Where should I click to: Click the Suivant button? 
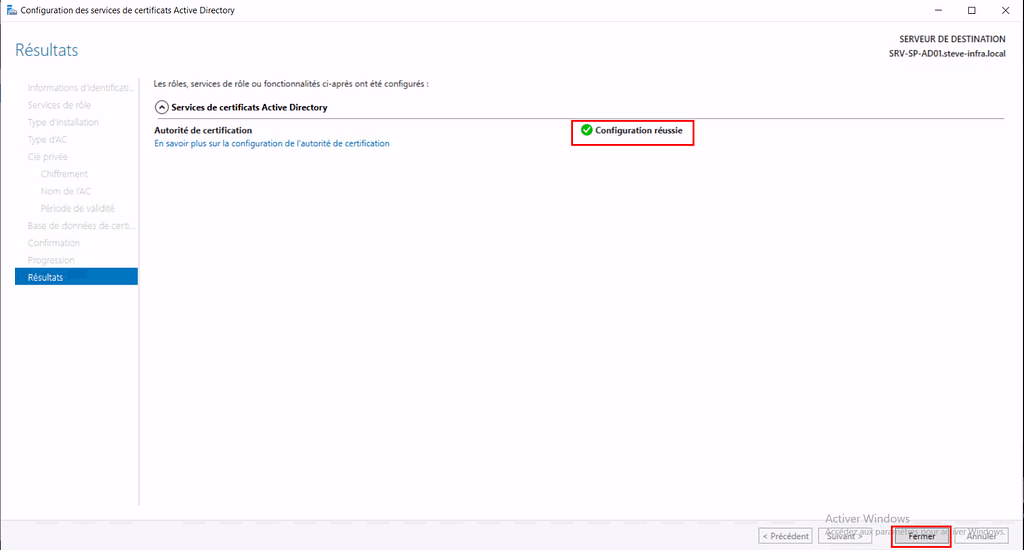[844, 536]
